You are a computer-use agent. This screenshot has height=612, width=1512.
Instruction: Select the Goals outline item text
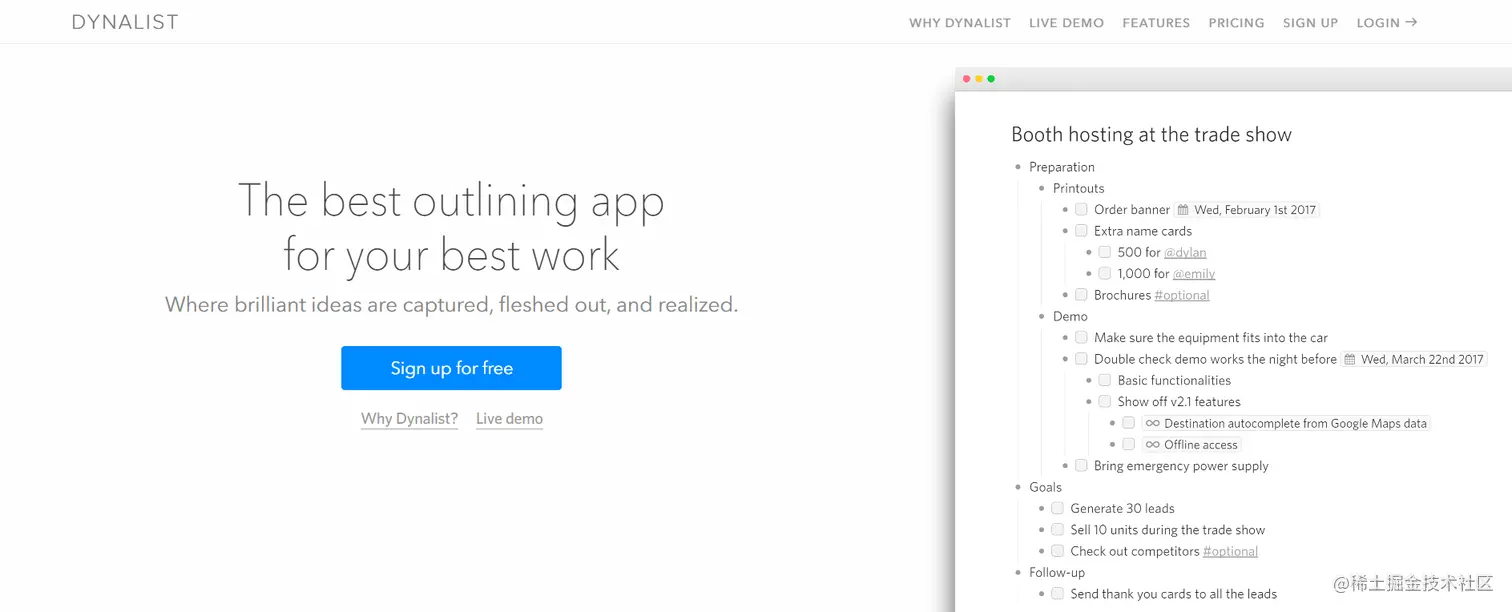pyautogui.click(x=1045, y=487)
